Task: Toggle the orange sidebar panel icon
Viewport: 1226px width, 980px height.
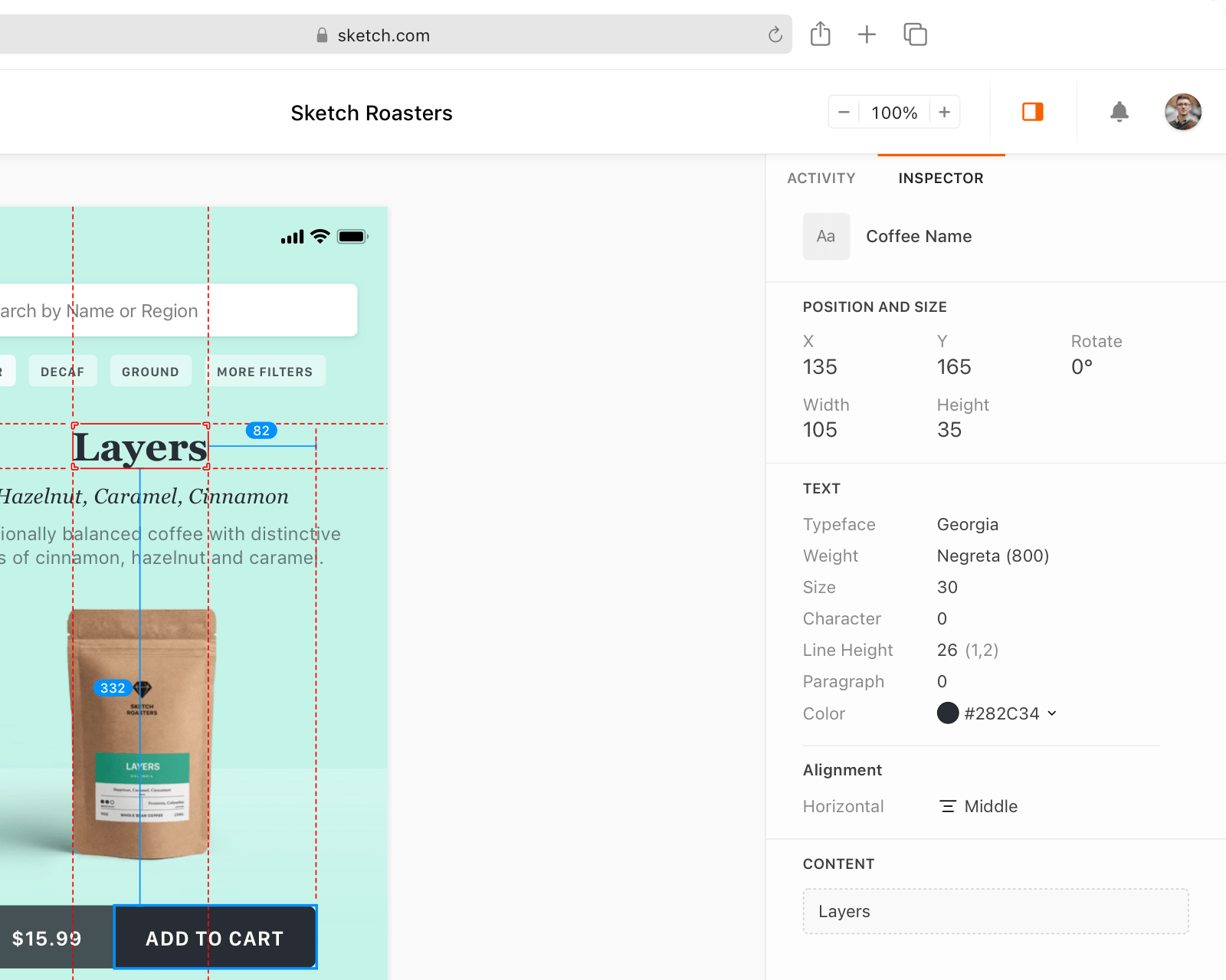Action: coord(1032,112)
